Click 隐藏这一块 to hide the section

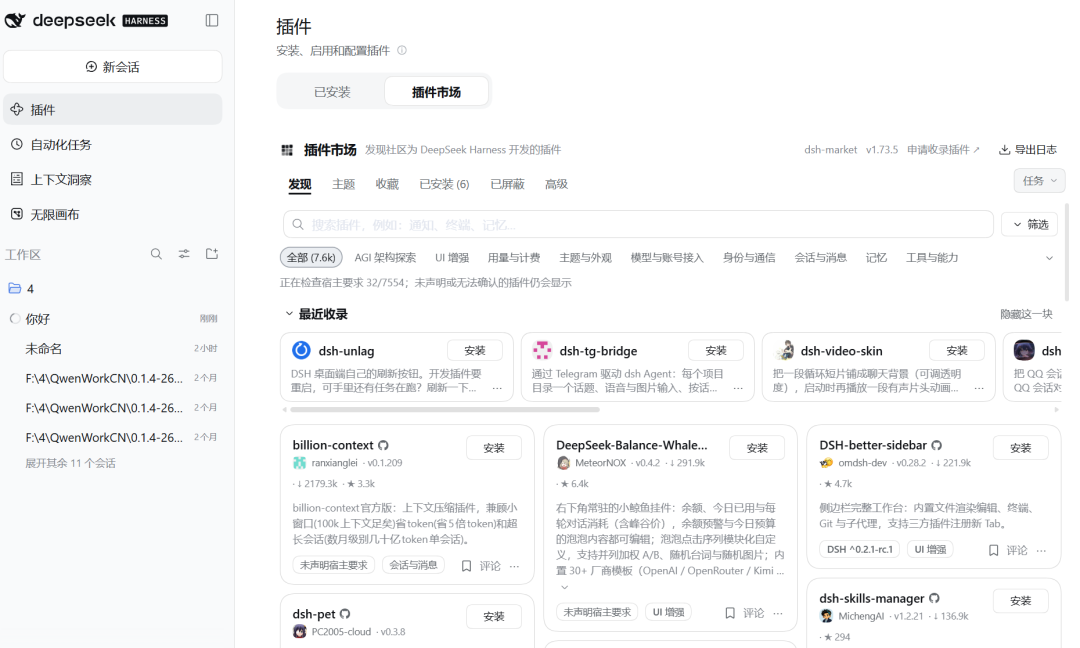point(1026,314)
